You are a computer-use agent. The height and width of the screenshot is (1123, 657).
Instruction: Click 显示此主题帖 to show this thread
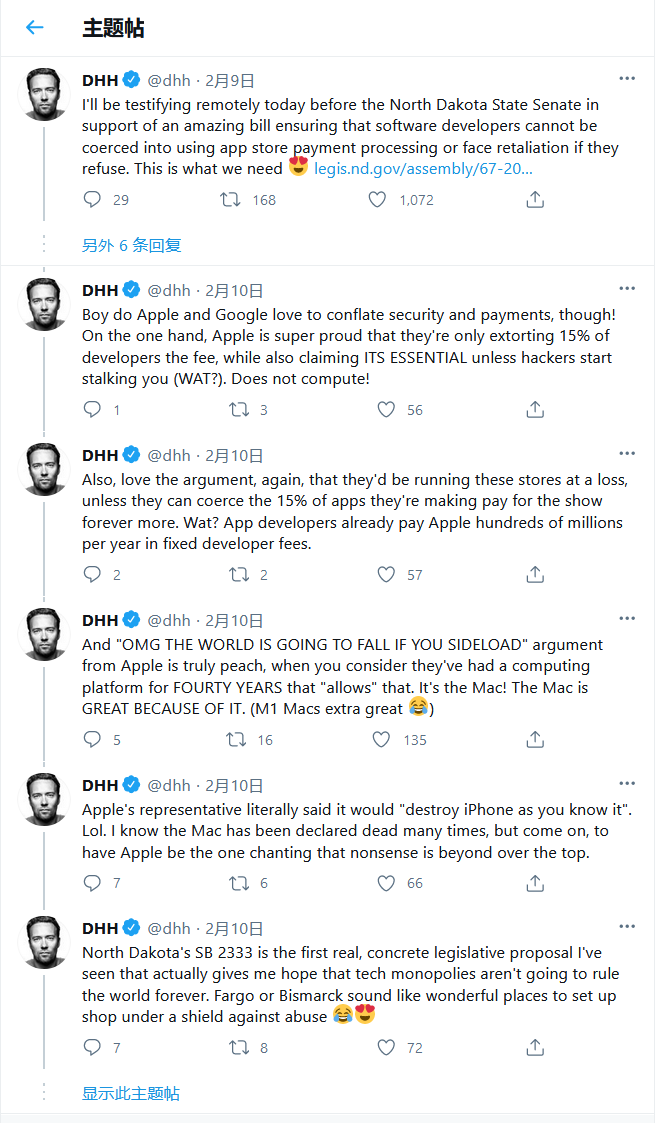pos(131,1093)
